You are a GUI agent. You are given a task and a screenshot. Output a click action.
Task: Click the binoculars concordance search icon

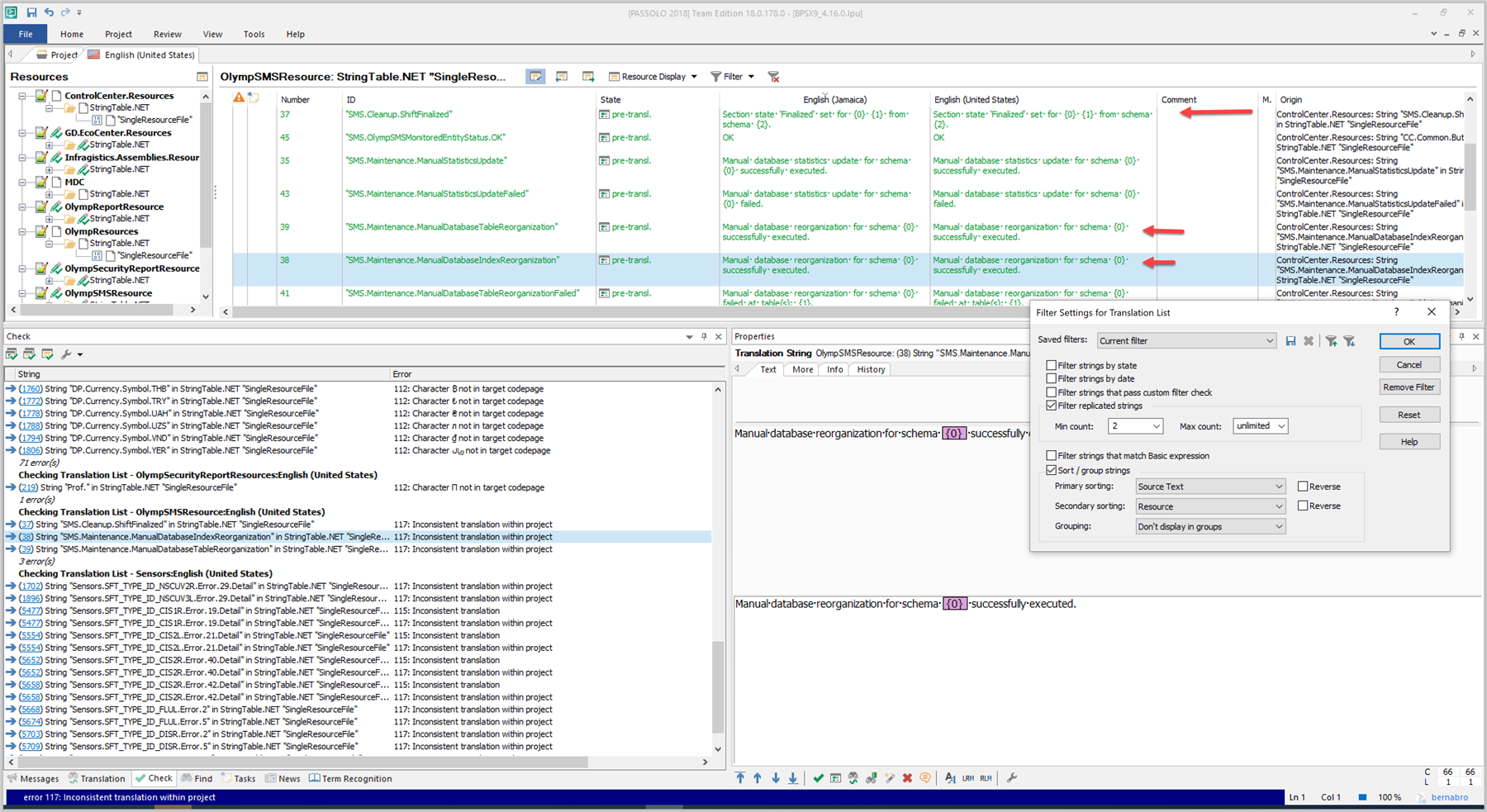(x=853, y=777)
